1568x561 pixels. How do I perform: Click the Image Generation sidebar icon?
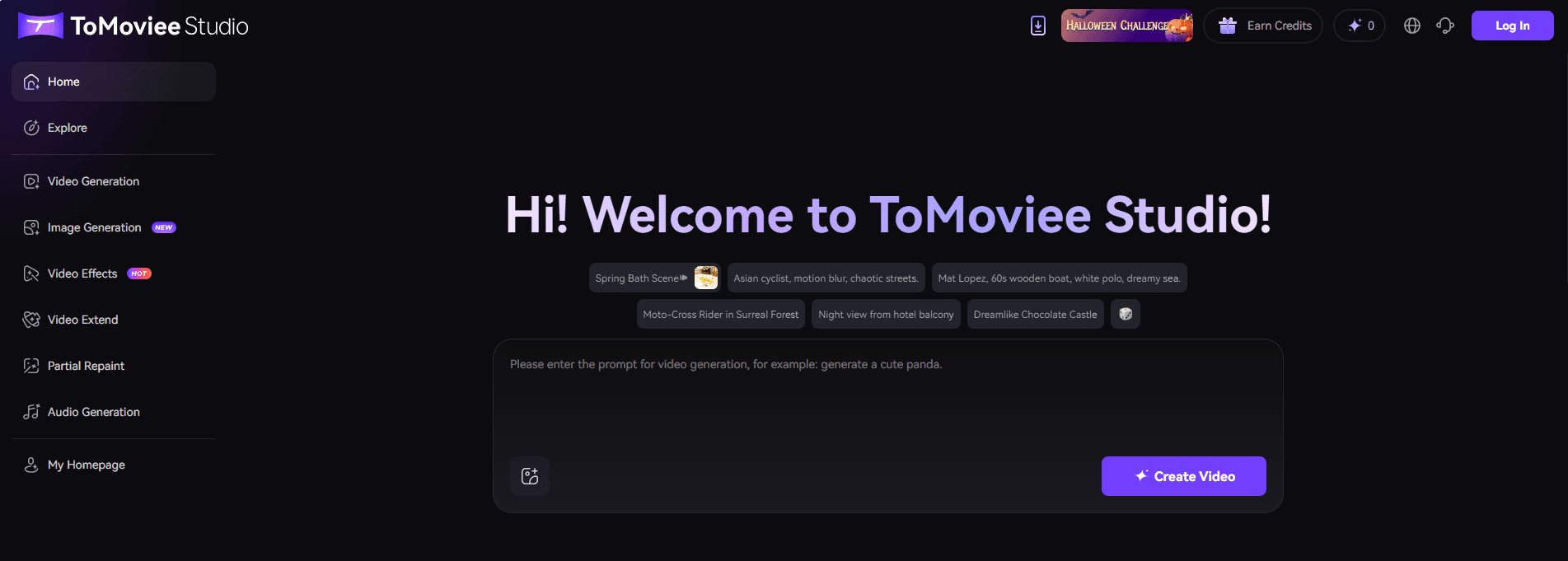31,227
